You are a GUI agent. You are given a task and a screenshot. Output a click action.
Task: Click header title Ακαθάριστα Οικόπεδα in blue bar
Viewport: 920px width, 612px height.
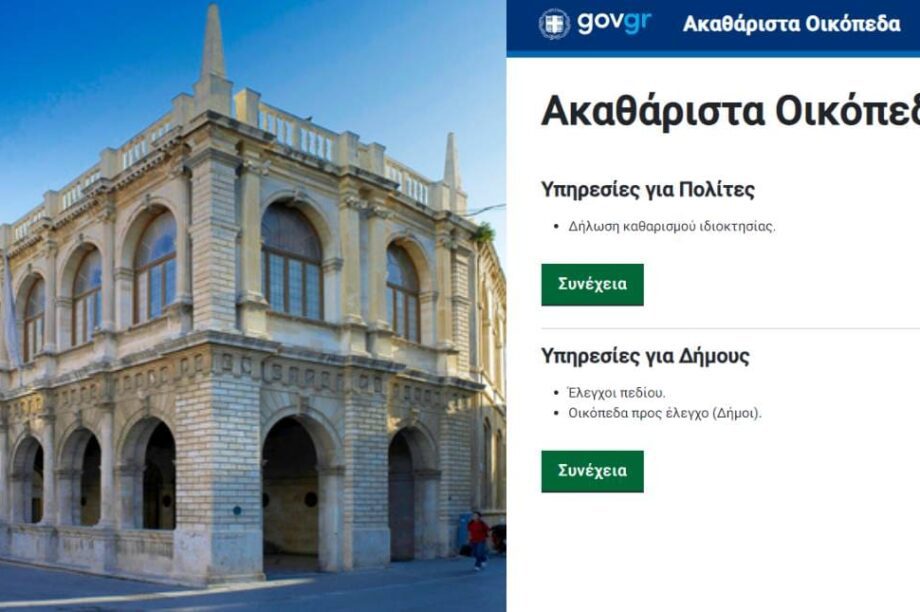792,24
